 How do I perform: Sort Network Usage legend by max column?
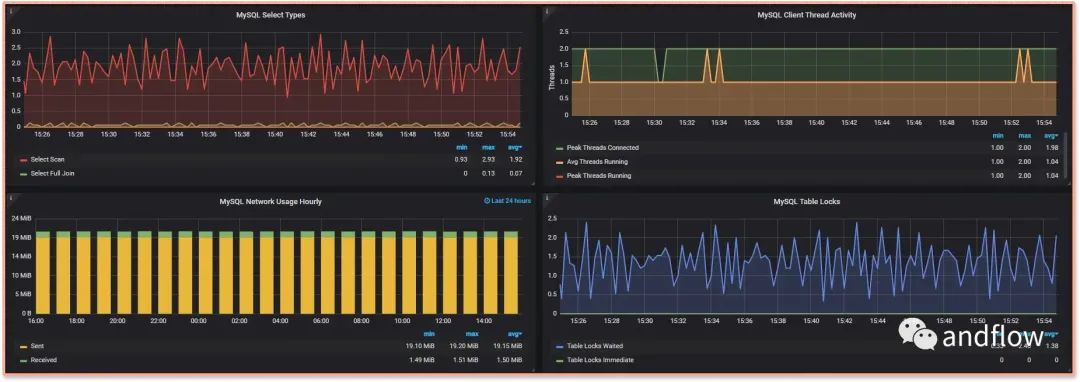[471, 334]
